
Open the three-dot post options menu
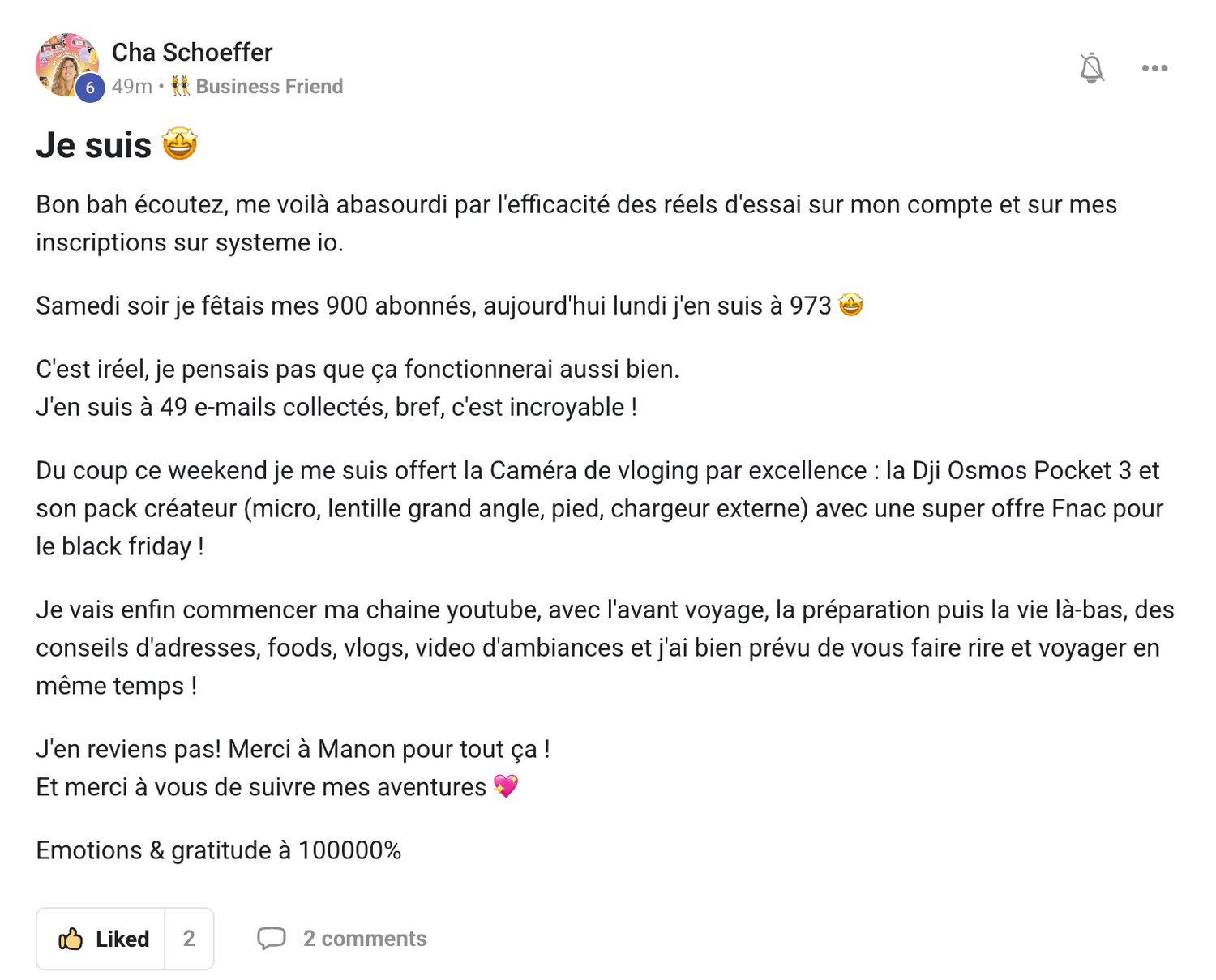click(x=1154, y=68)
